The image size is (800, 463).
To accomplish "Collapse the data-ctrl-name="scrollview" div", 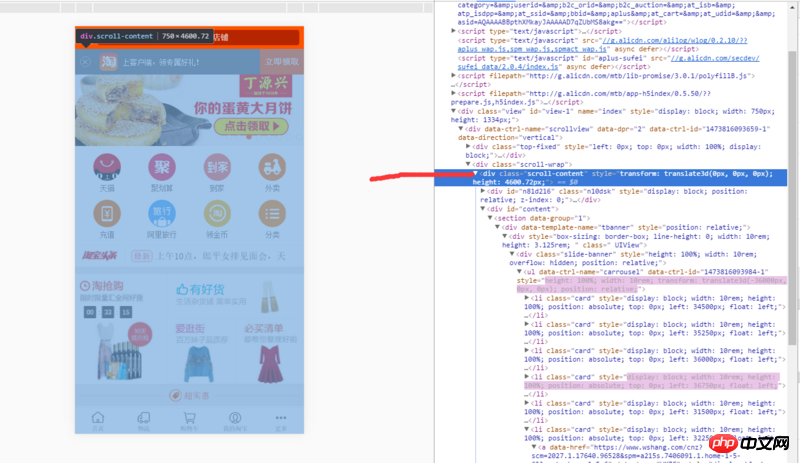I will coord(461,129).
